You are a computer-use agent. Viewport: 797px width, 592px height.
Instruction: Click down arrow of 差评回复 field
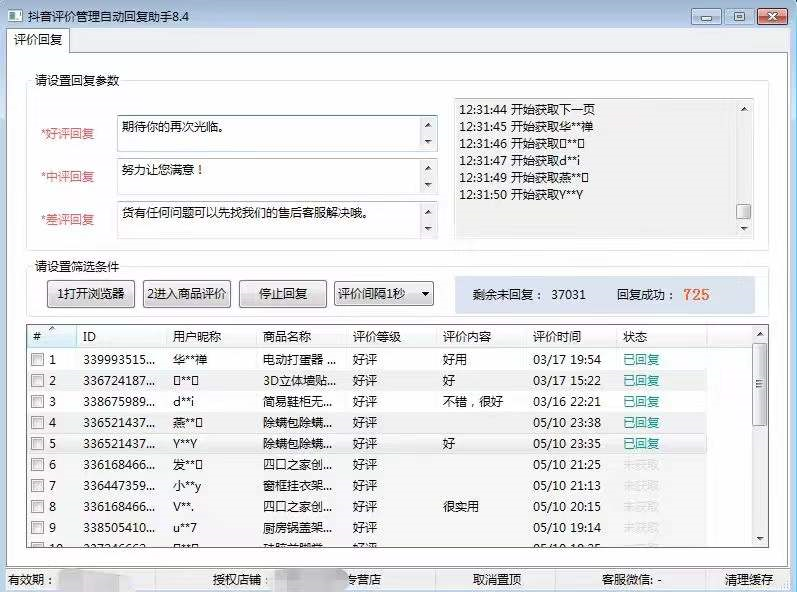[428, 228]
